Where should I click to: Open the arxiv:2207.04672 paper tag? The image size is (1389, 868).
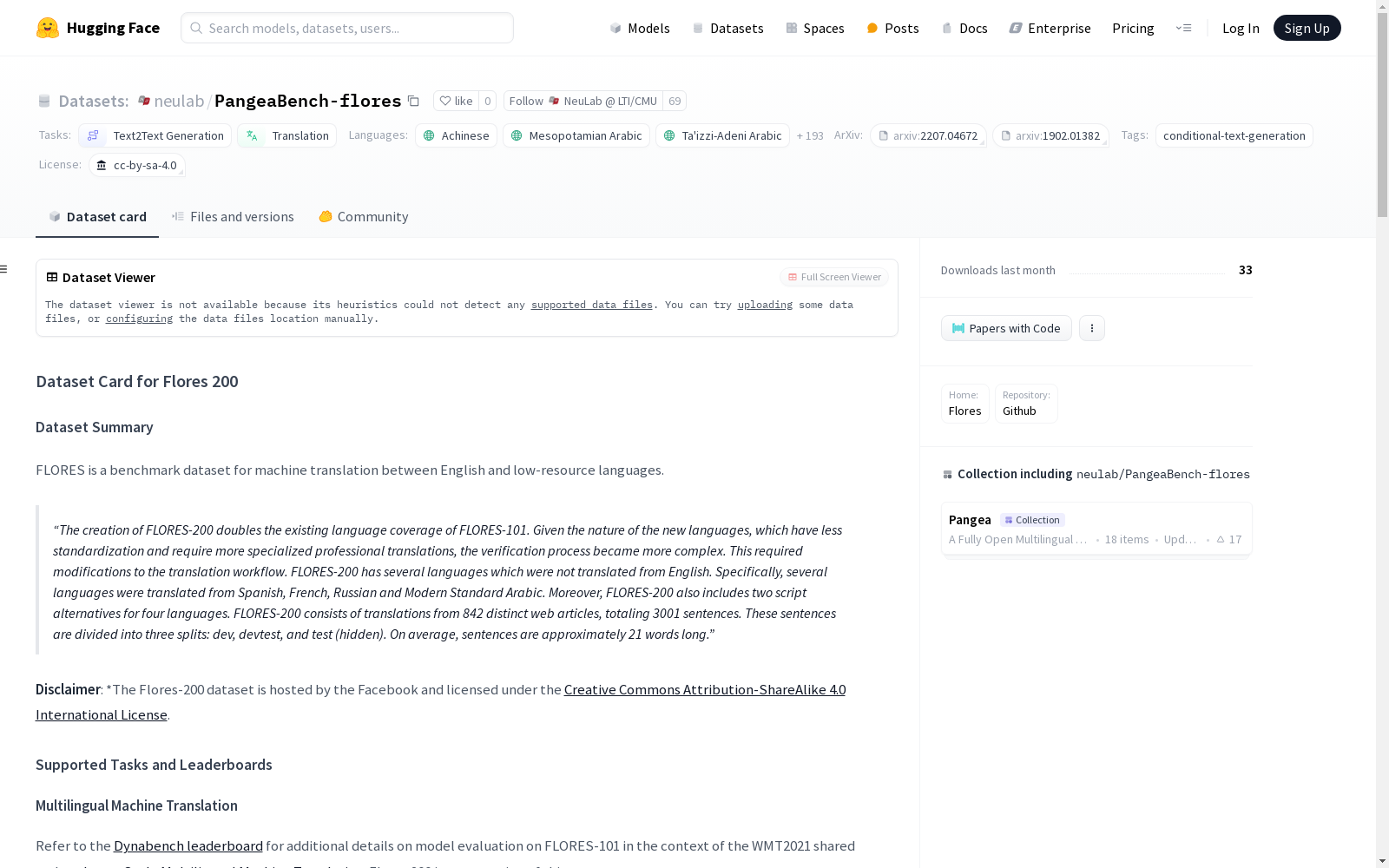pos(928,135)
